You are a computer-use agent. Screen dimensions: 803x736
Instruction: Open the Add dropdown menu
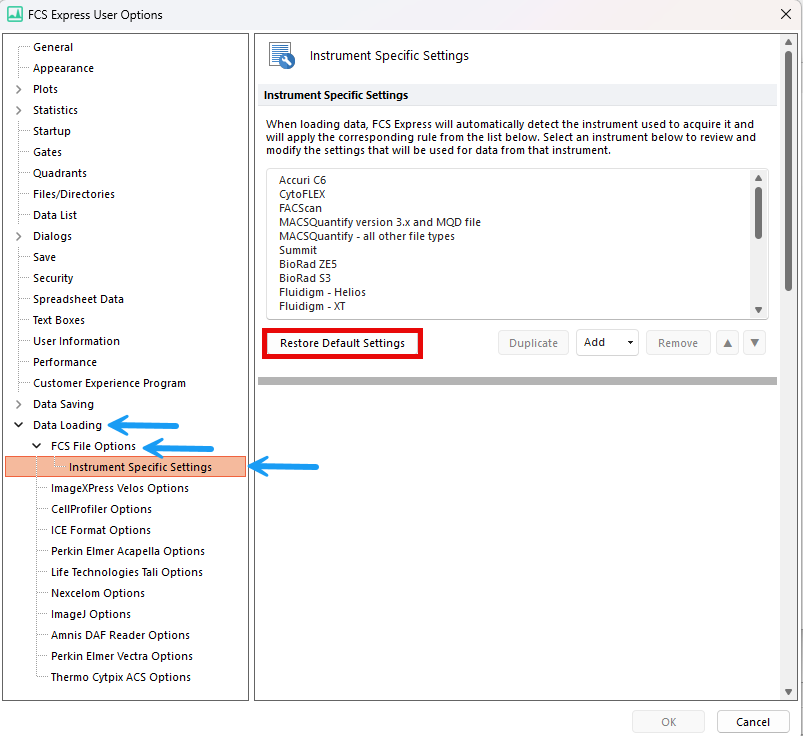pyautogui.click(x=607, y=343)
